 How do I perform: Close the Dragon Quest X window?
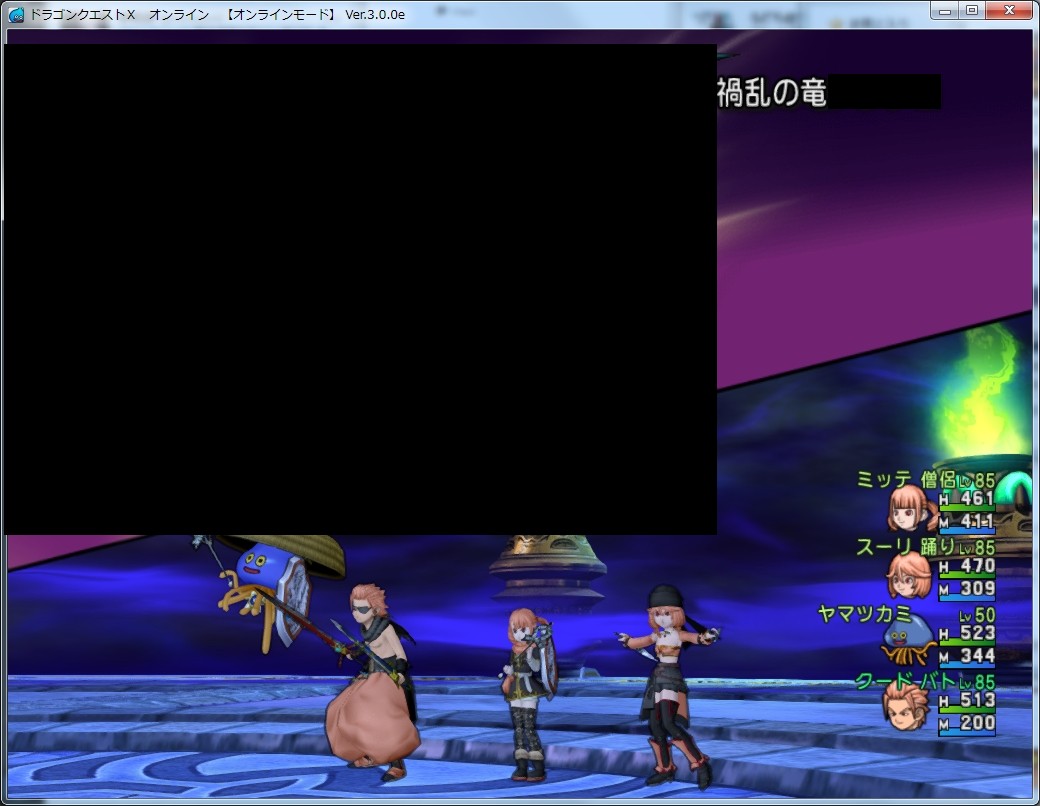[x=1009, y=11]
